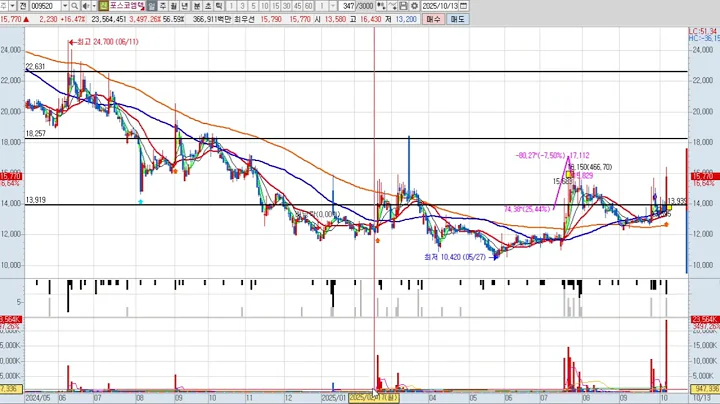Screen dimensions: 720x404
Task: Click the orange star marker near September
Action: [175, 171]
